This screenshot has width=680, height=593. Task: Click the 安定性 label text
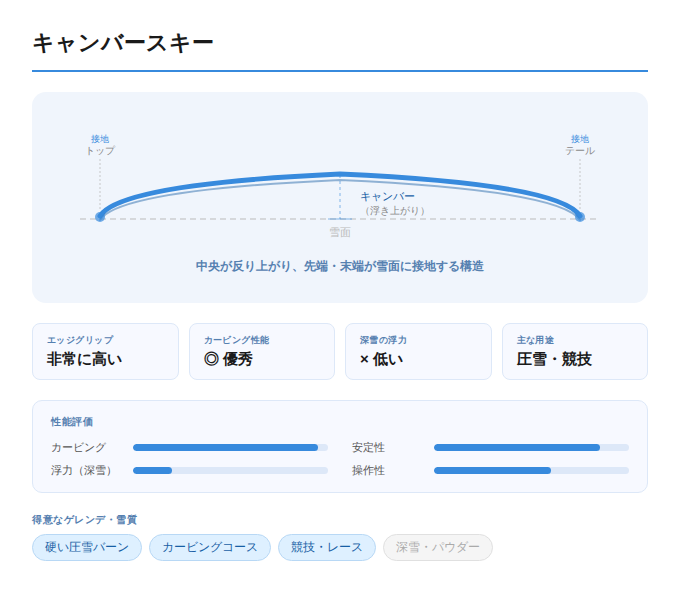(x=368, y=447)
